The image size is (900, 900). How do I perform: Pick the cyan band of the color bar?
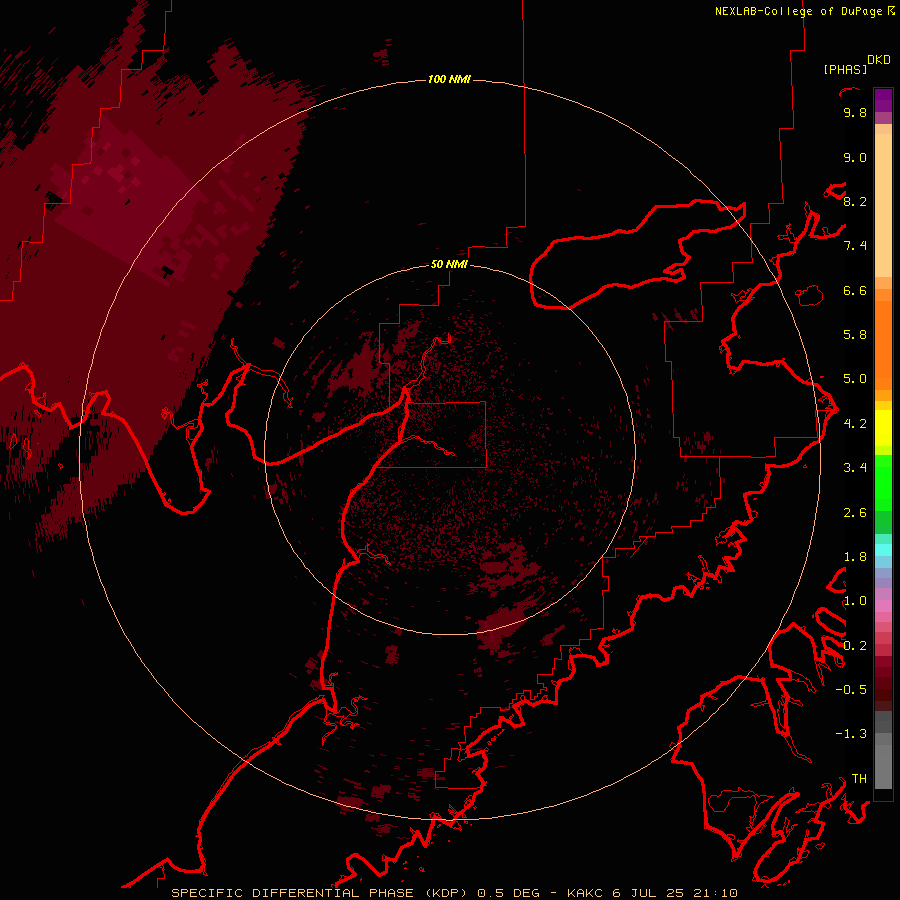(x=883, y=550)
